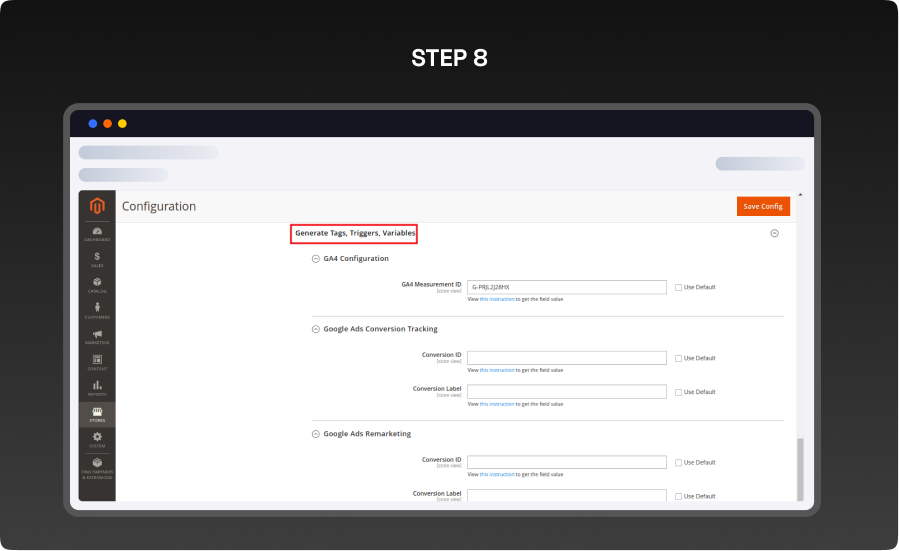Open the Stores menu in the sidebar

pos(97,413)
